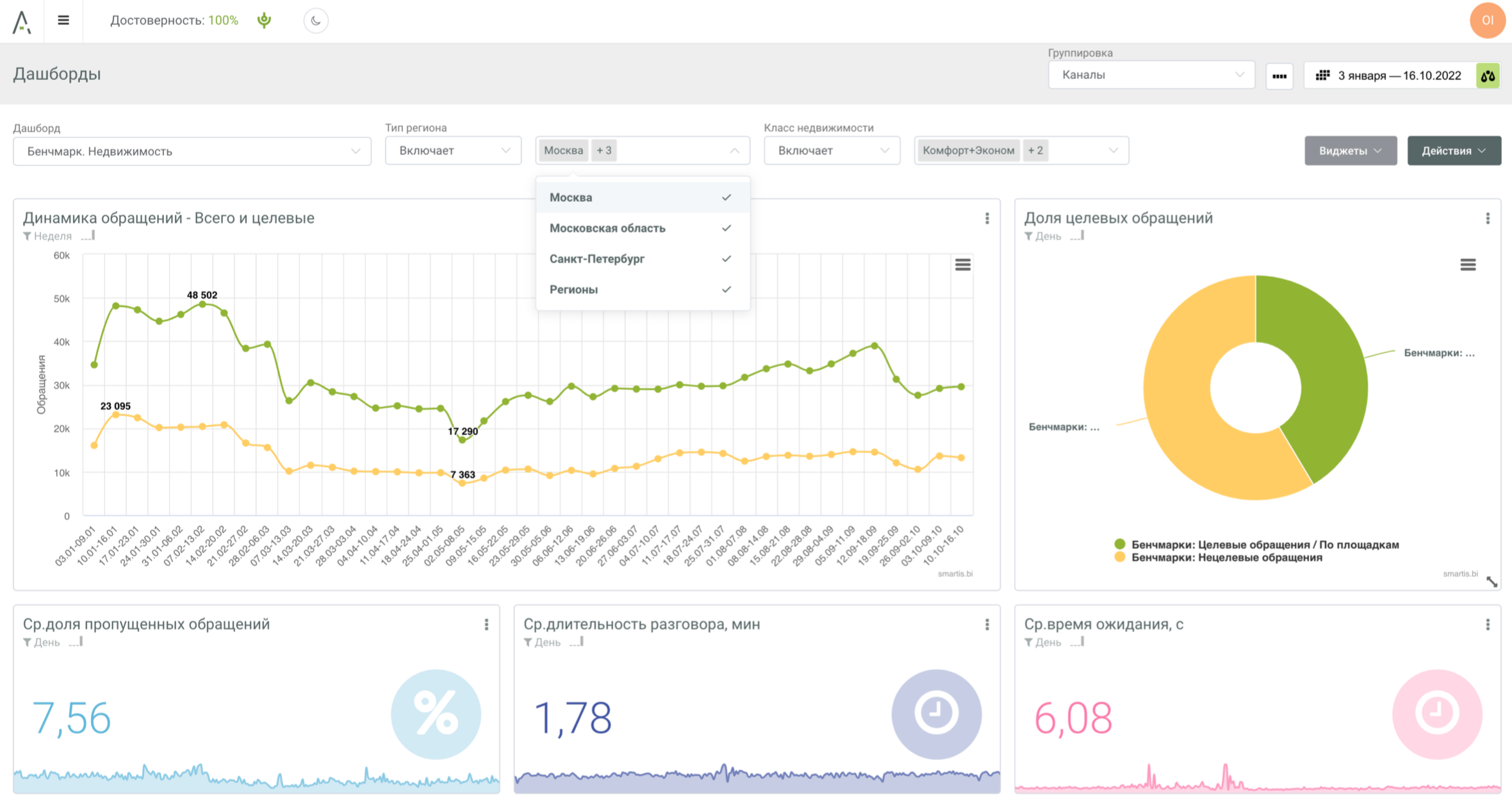Toggle green Целевые обращения legend swatch
The height and width of the screenshot is (805, 1512).
pyautogui.click(x=1120, y=544)
